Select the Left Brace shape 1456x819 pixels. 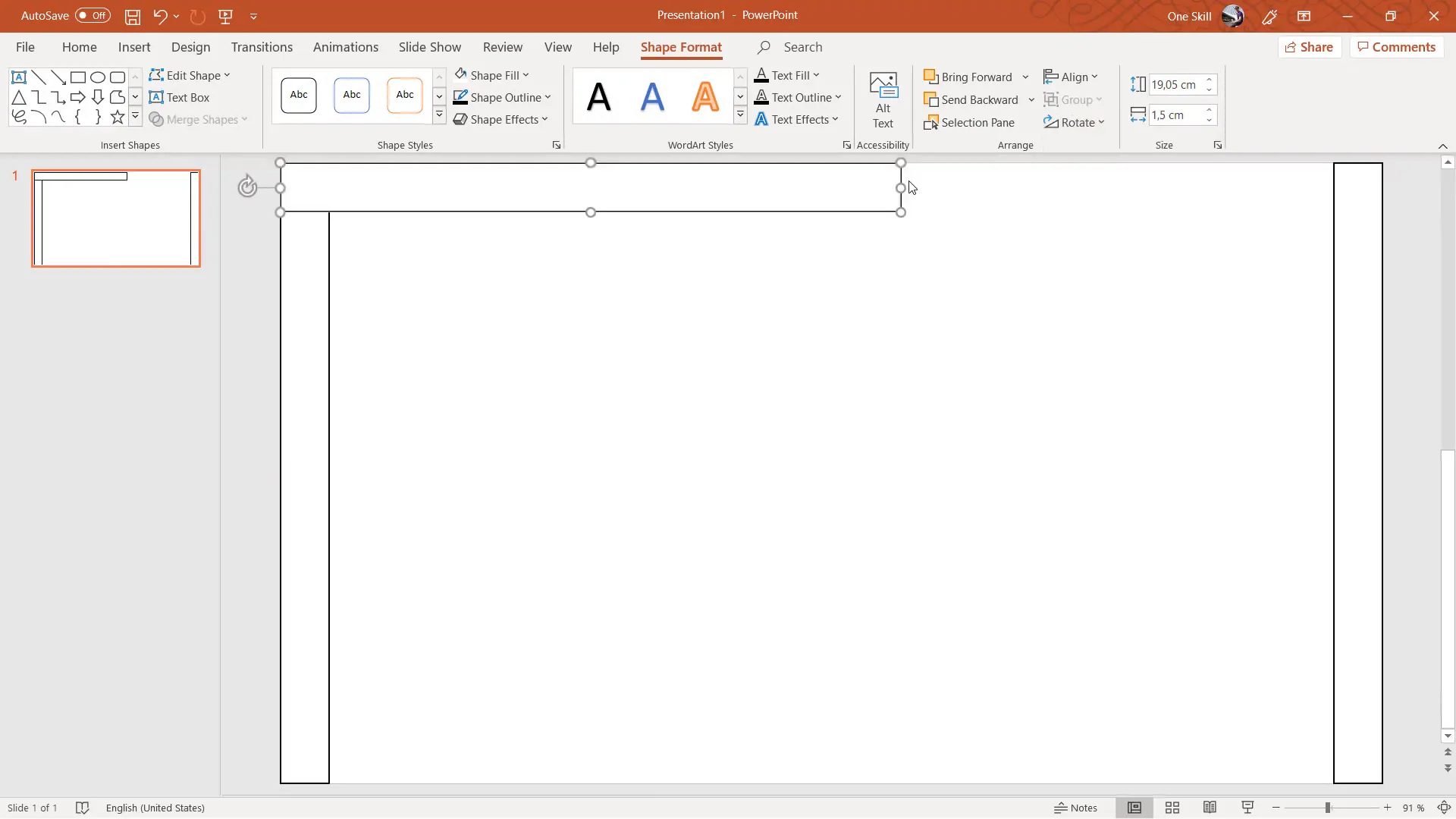(x=78, y=117)
